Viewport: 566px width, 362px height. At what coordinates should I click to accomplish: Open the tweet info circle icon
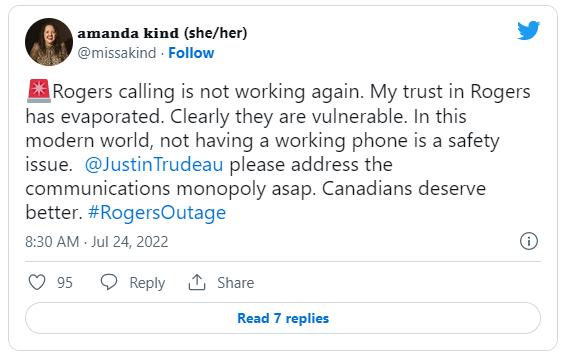point(529,241)
